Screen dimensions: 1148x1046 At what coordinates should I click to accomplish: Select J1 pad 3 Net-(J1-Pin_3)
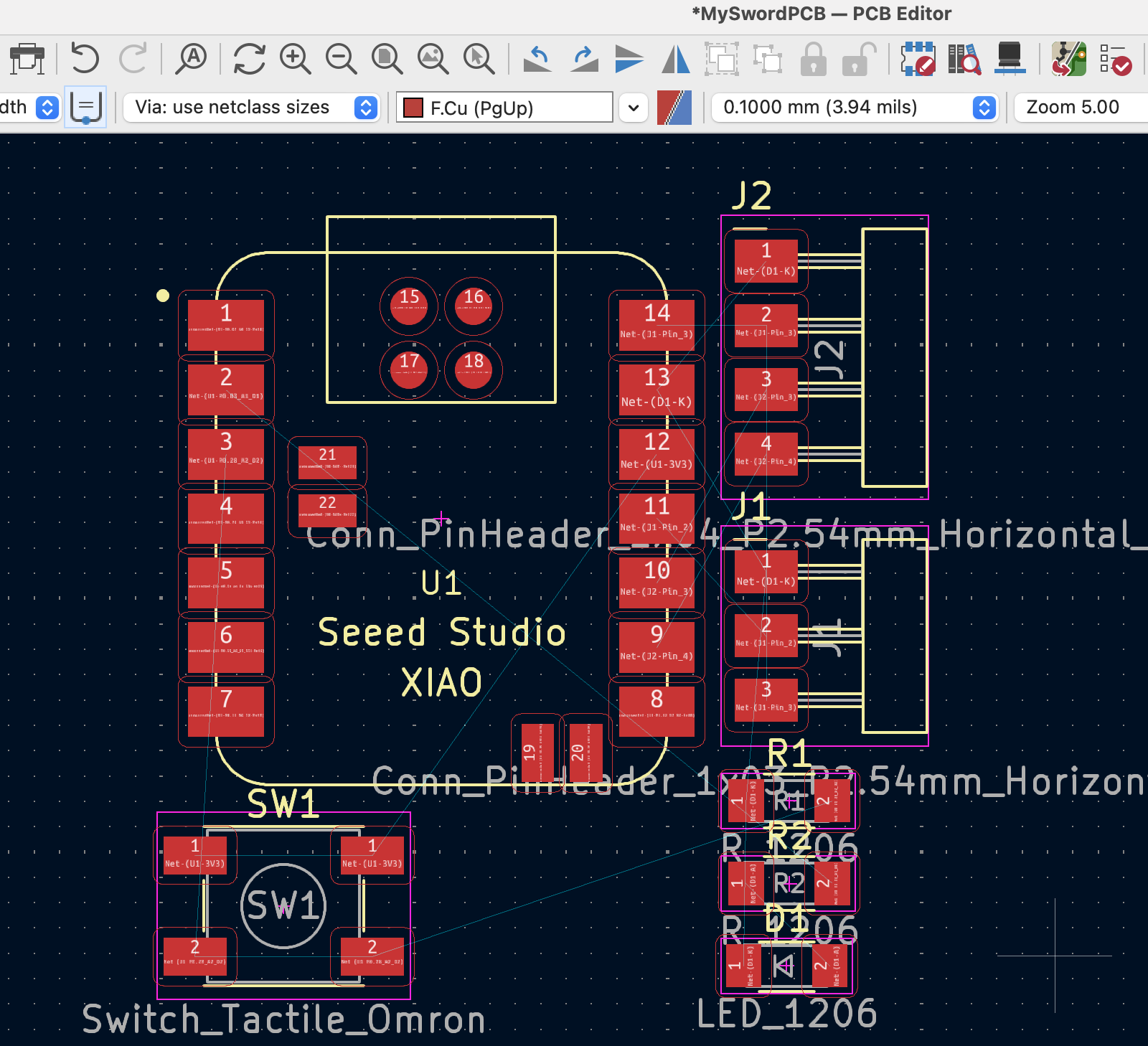[x=766, y=699]
